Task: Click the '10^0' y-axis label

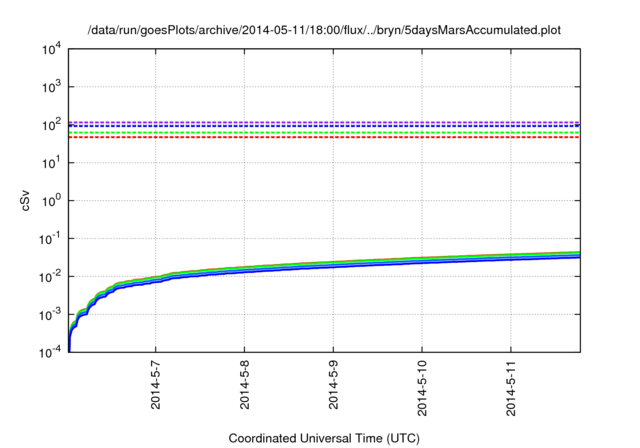Action: point(52,201)
